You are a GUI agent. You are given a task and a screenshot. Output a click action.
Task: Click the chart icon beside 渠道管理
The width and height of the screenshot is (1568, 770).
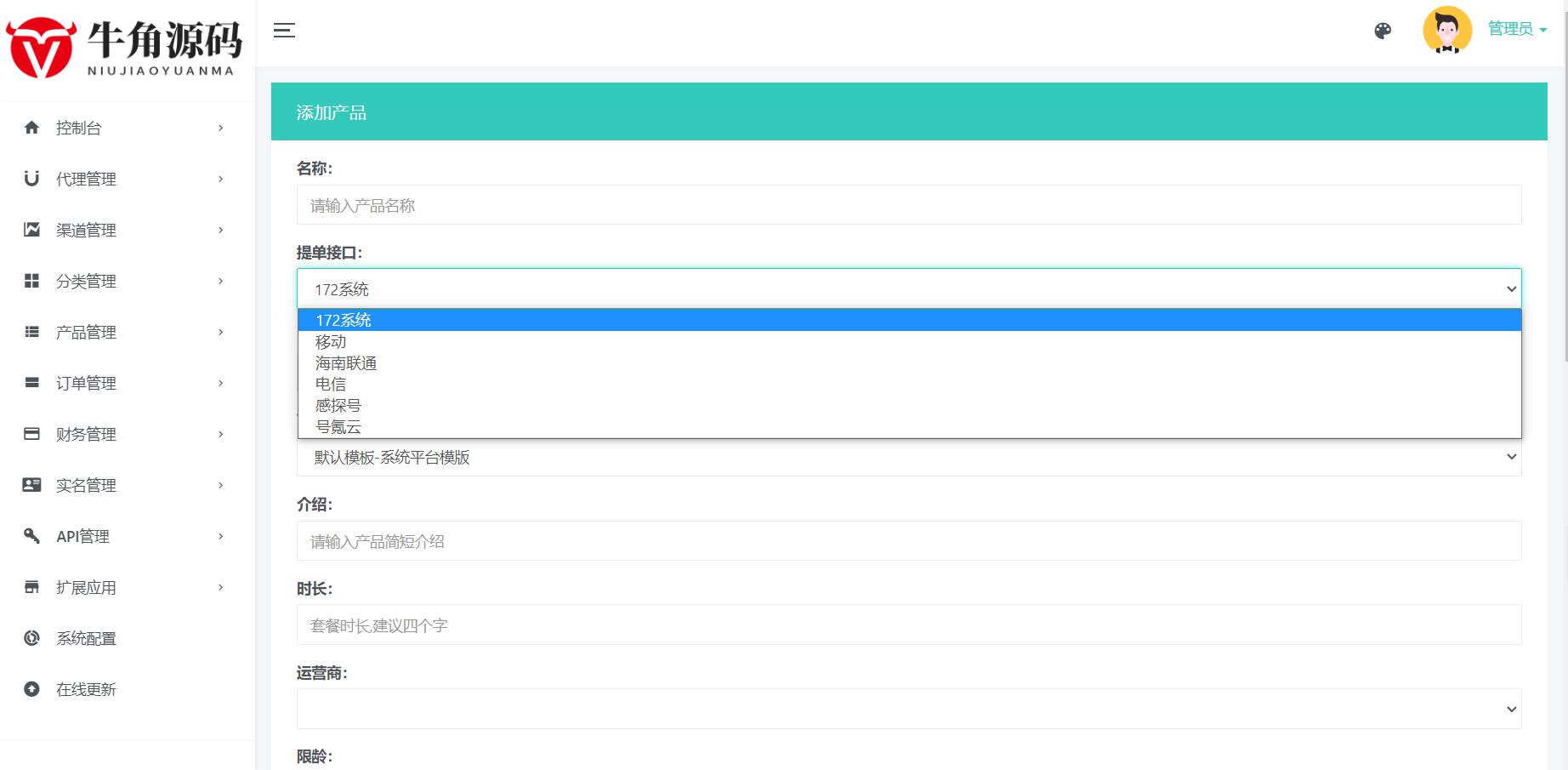coord(31,230)
